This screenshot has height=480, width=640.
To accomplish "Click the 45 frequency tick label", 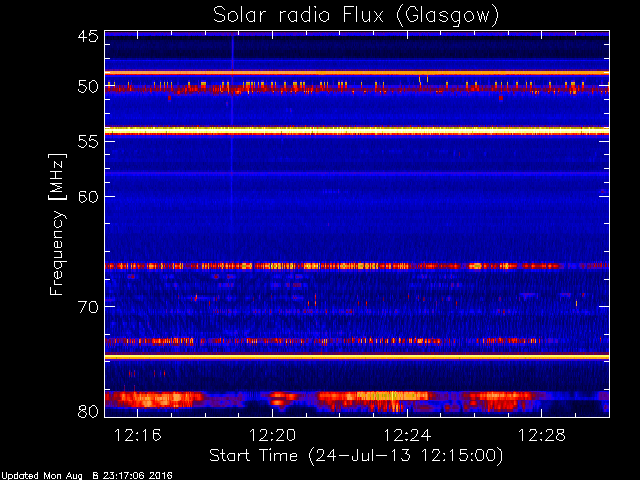I will coord(88,36).
